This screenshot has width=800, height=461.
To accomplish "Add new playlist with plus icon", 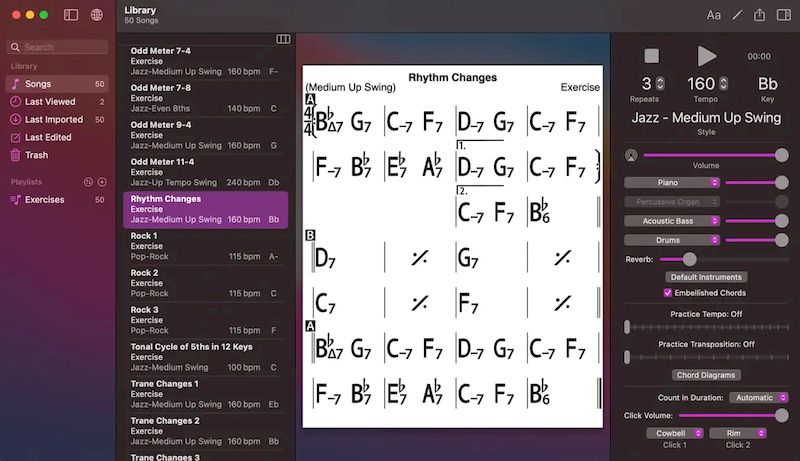I will 102,182.
